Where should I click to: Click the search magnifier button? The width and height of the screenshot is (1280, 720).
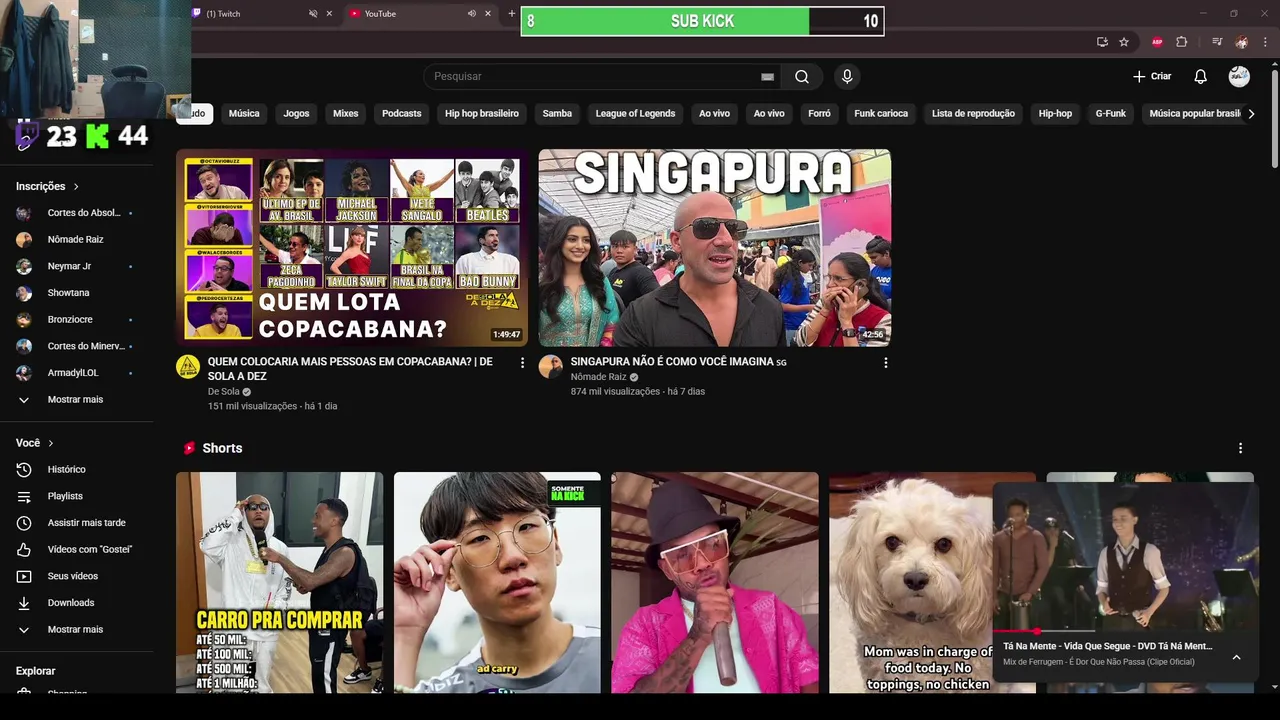tap(802, 77)
